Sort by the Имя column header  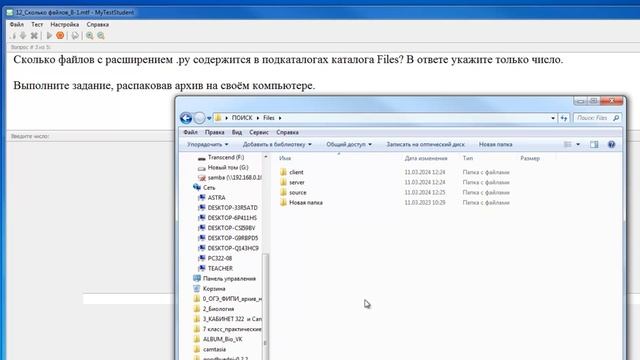[285, 158]
